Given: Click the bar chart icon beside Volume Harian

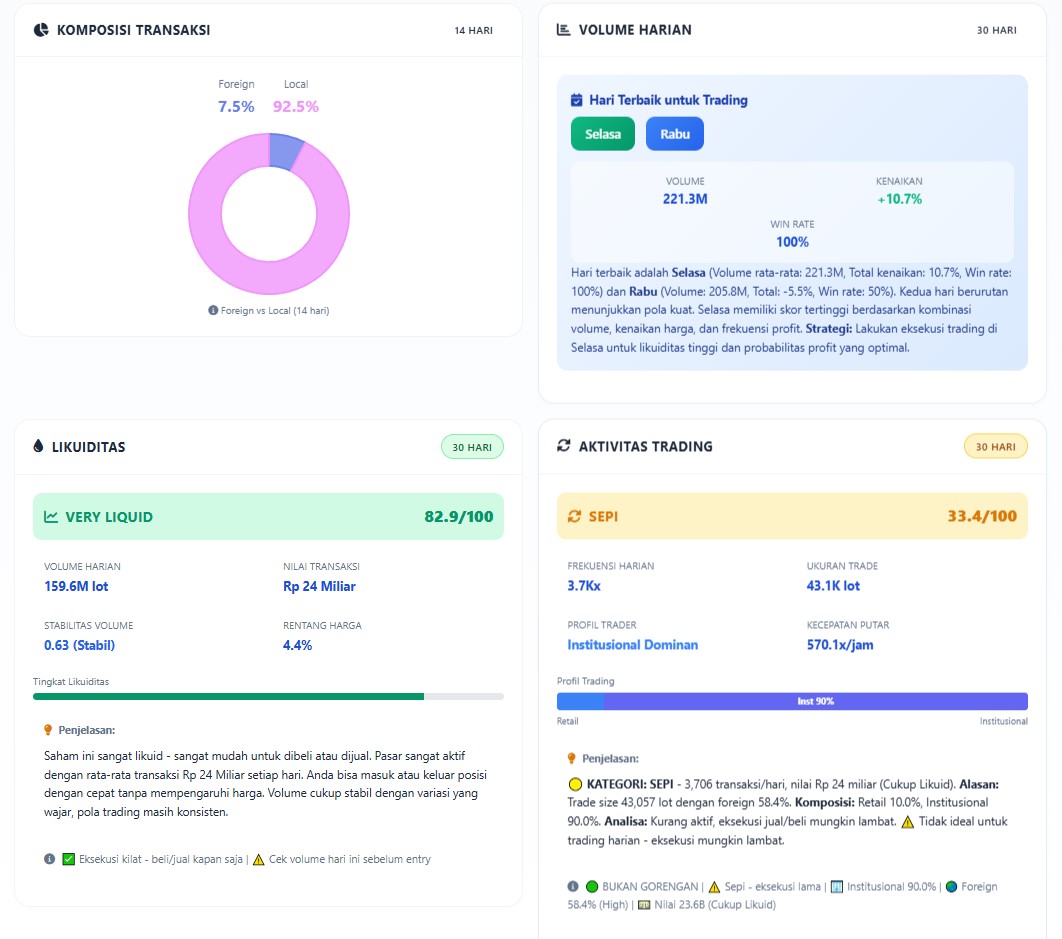Looking at the screenshot, I should tap(564, 30).
